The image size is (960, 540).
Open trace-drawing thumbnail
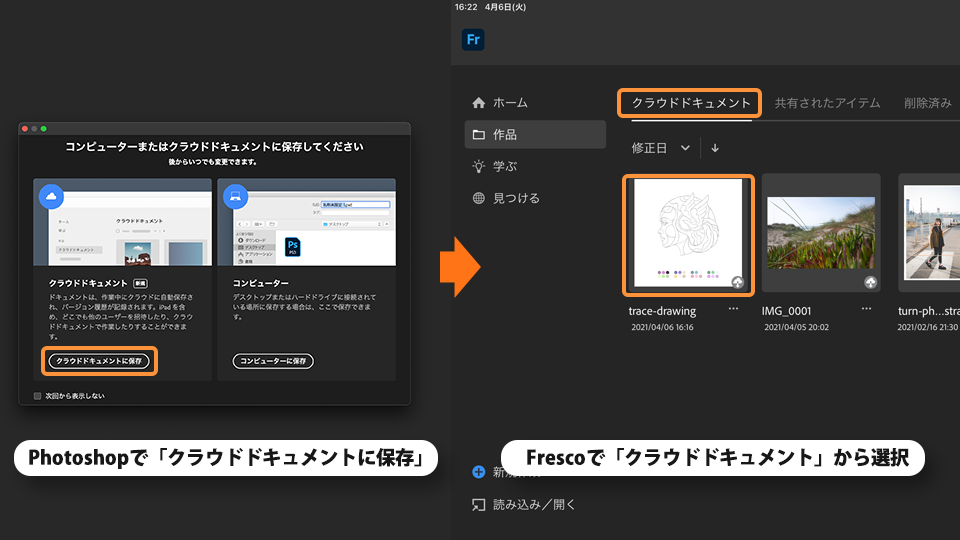tap(688, 234)
